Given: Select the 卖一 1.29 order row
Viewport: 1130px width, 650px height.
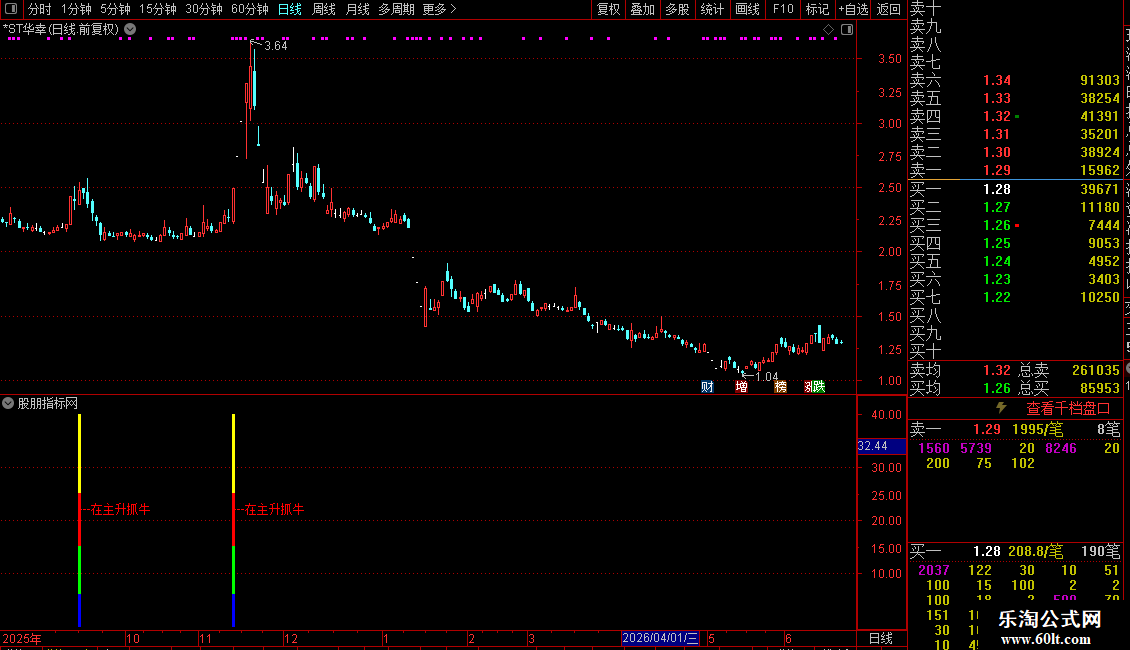Looking at the screenshot, I should tap(1015, 170).
